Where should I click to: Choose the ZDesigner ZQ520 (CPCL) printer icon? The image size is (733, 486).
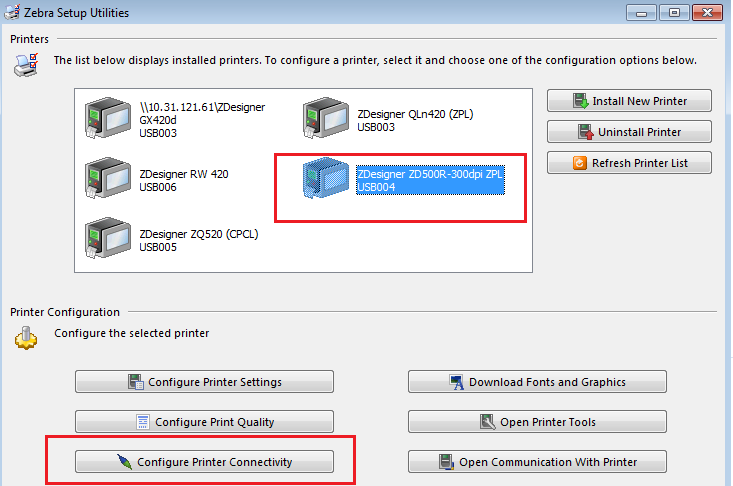coord(108,240)
